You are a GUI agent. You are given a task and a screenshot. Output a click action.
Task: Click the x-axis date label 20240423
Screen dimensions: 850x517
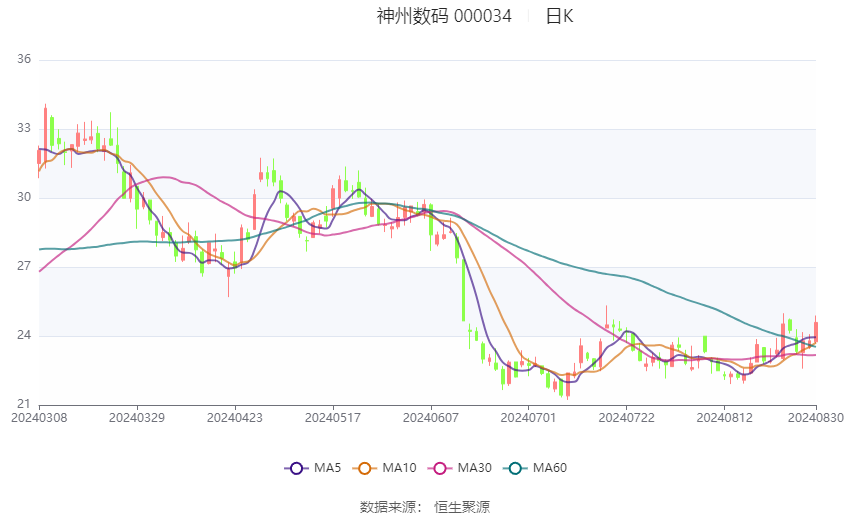pos(235,418)
